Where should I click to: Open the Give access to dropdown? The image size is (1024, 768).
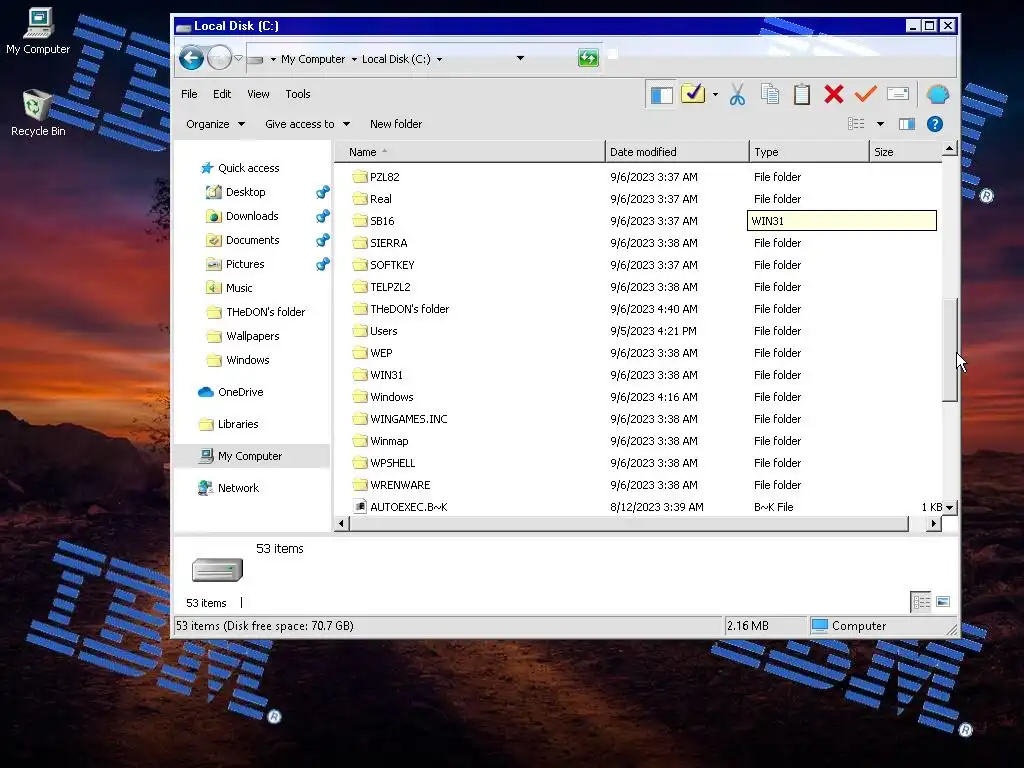[x=307, y=124]
